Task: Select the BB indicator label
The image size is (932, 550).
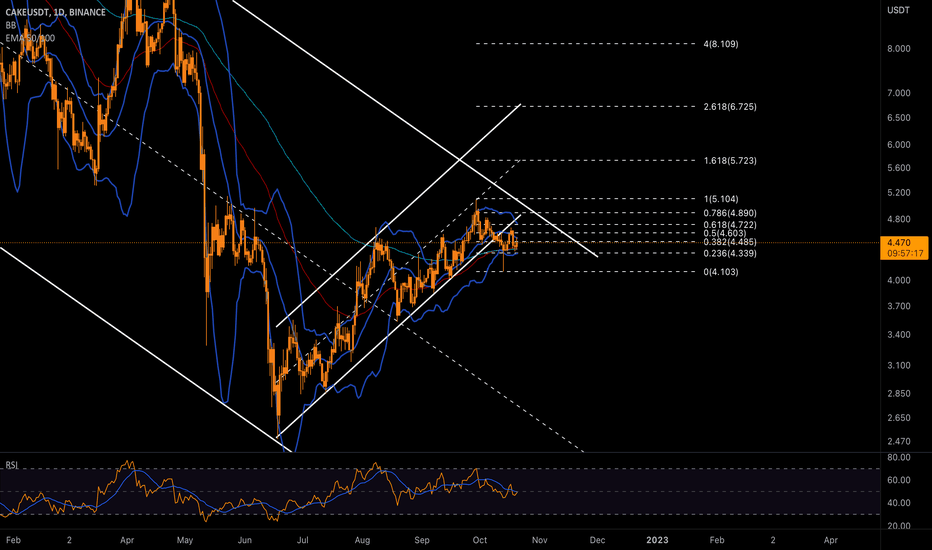Action: tap(11, 26)
